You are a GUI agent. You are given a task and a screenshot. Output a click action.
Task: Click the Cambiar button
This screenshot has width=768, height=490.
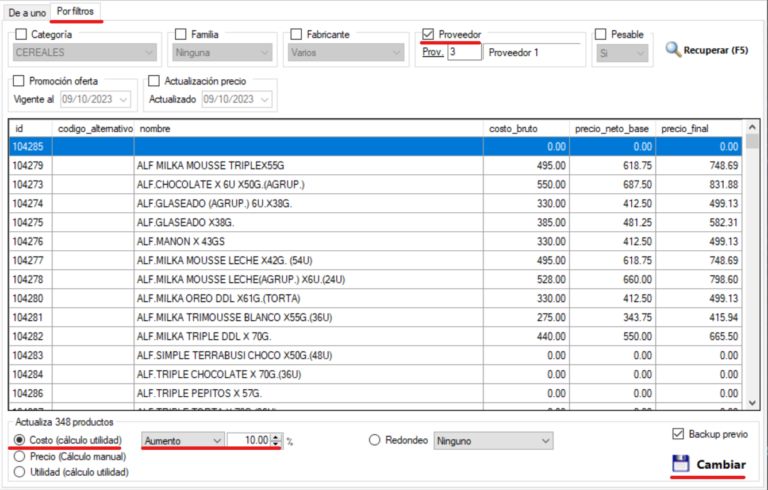click(709, 464)
